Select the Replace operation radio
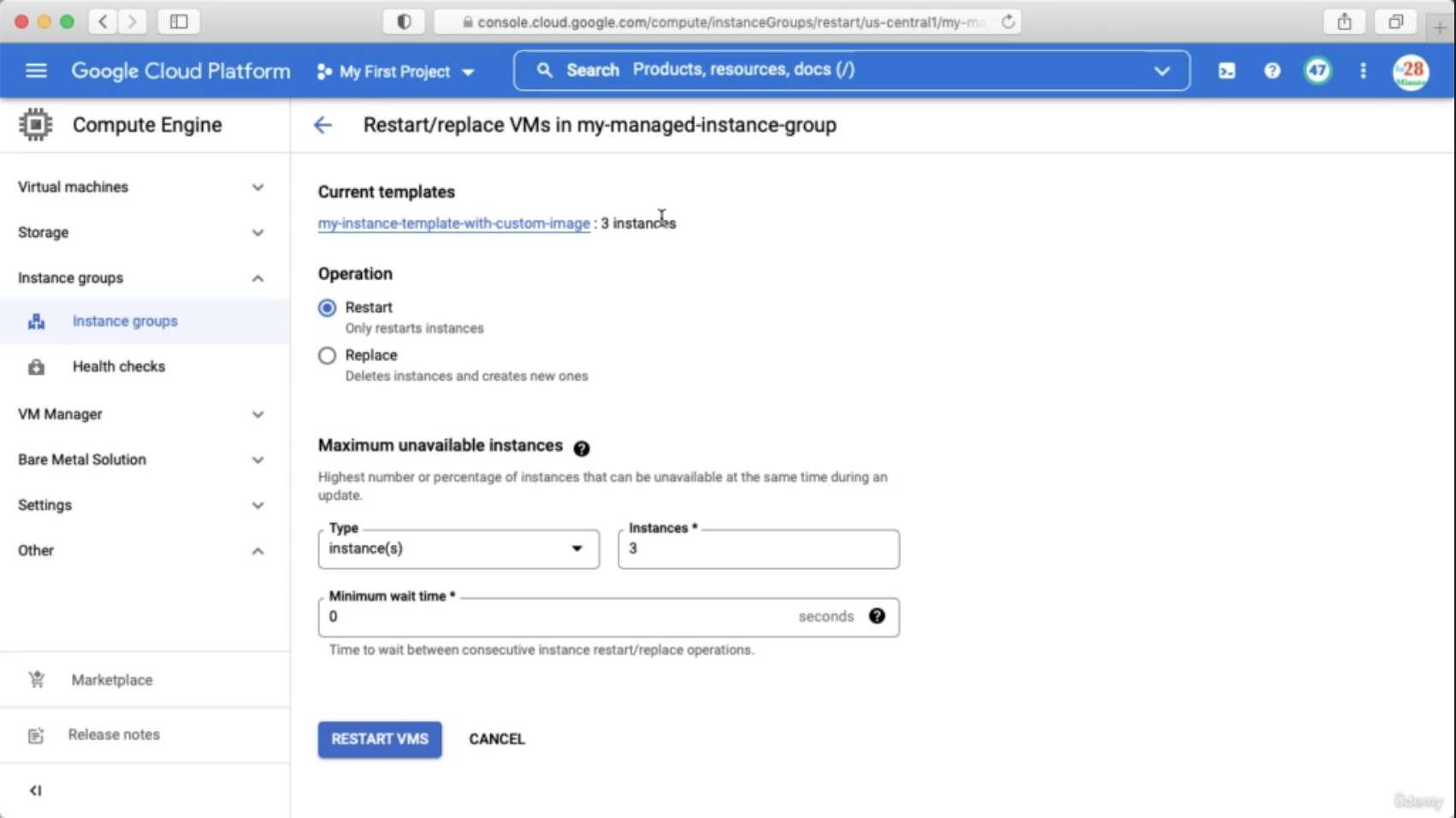The image size is (1456, 818). point(327,356)
